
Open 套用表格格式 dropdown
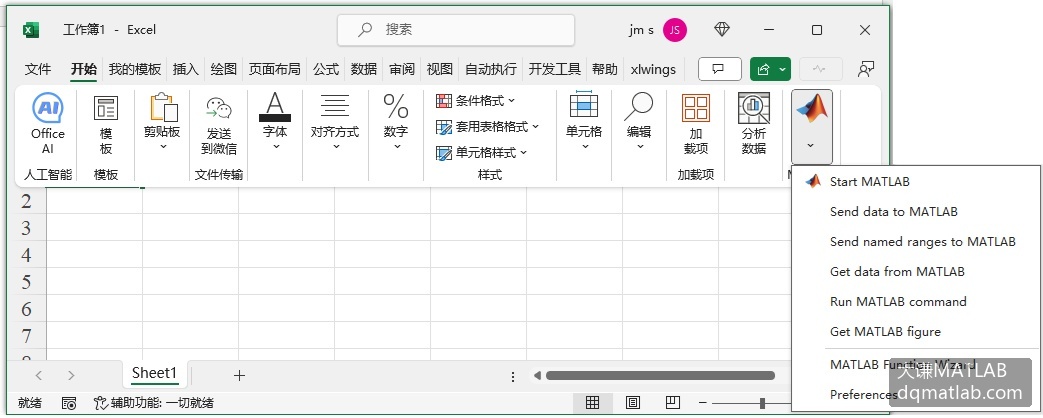click(488, 126)
